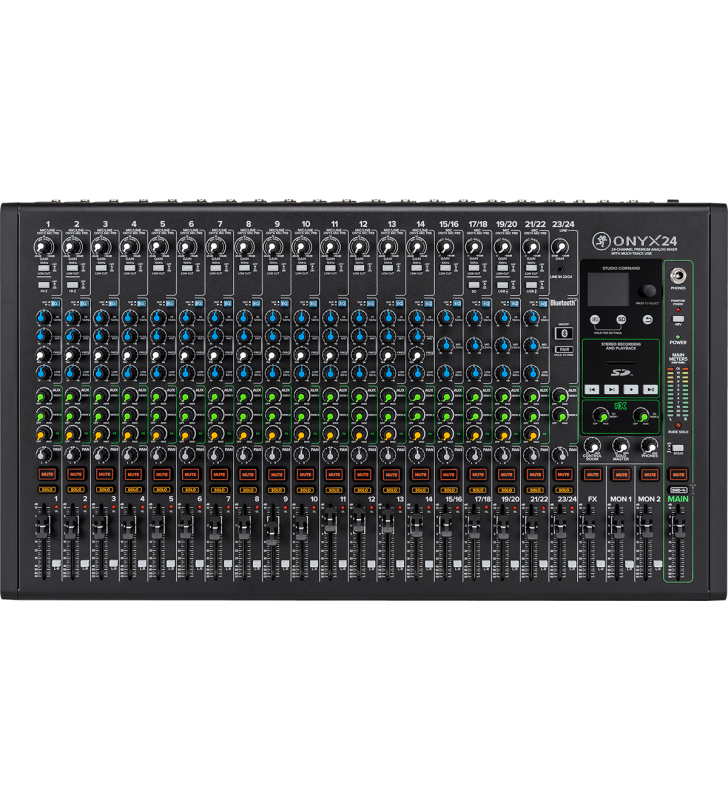Solo channel 8
728x800 pixels.
tap(248, 488)
